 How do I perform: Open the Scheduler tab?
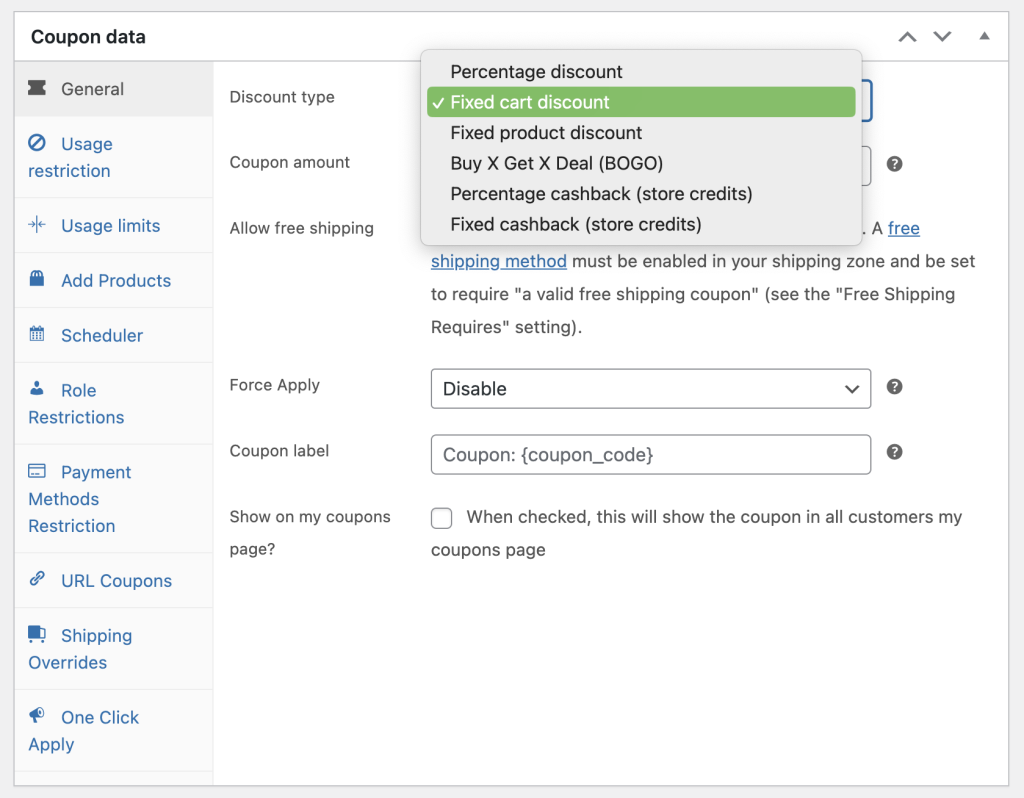point(114,335)
